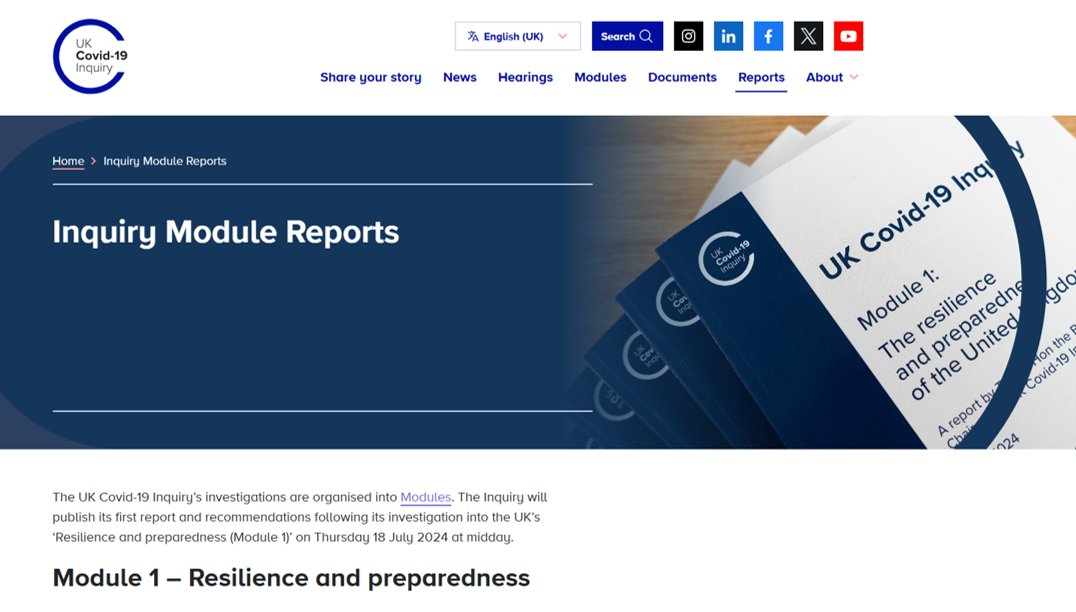Image resolution: width=1076 pixels, height=612 pixels.
Task: Follow the Home breadcrumb link
Action: click(x=68, y=161)
